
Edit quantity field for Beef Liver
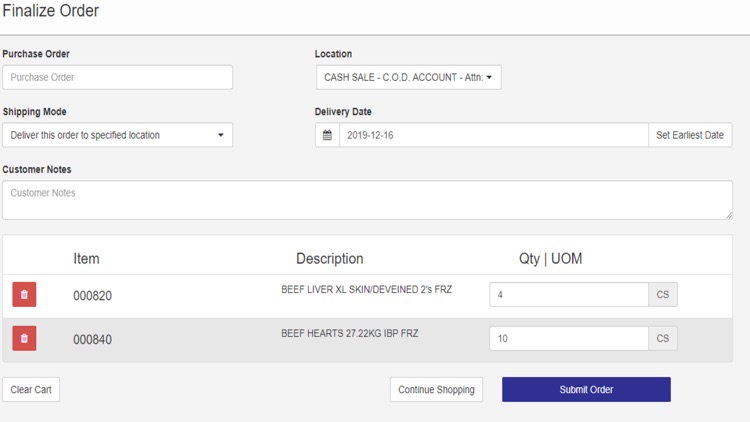568,294
